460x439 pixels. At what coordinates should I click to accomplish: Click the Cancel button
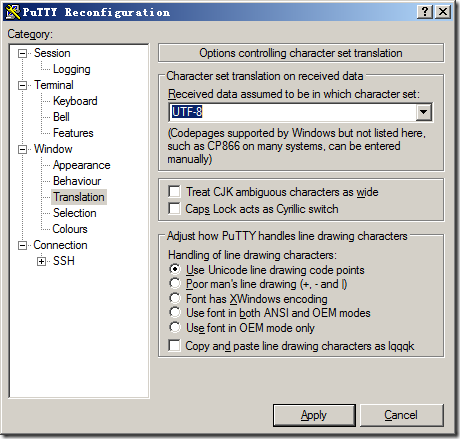[402, 415]
